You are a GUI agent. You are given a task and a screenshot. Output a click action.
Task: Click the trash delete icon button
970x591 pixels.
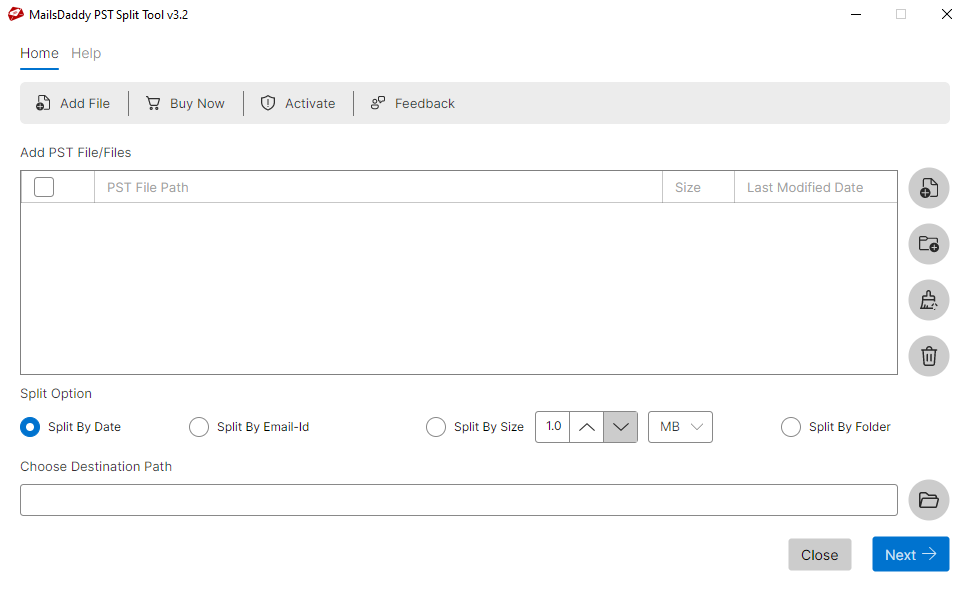point(929,356)
